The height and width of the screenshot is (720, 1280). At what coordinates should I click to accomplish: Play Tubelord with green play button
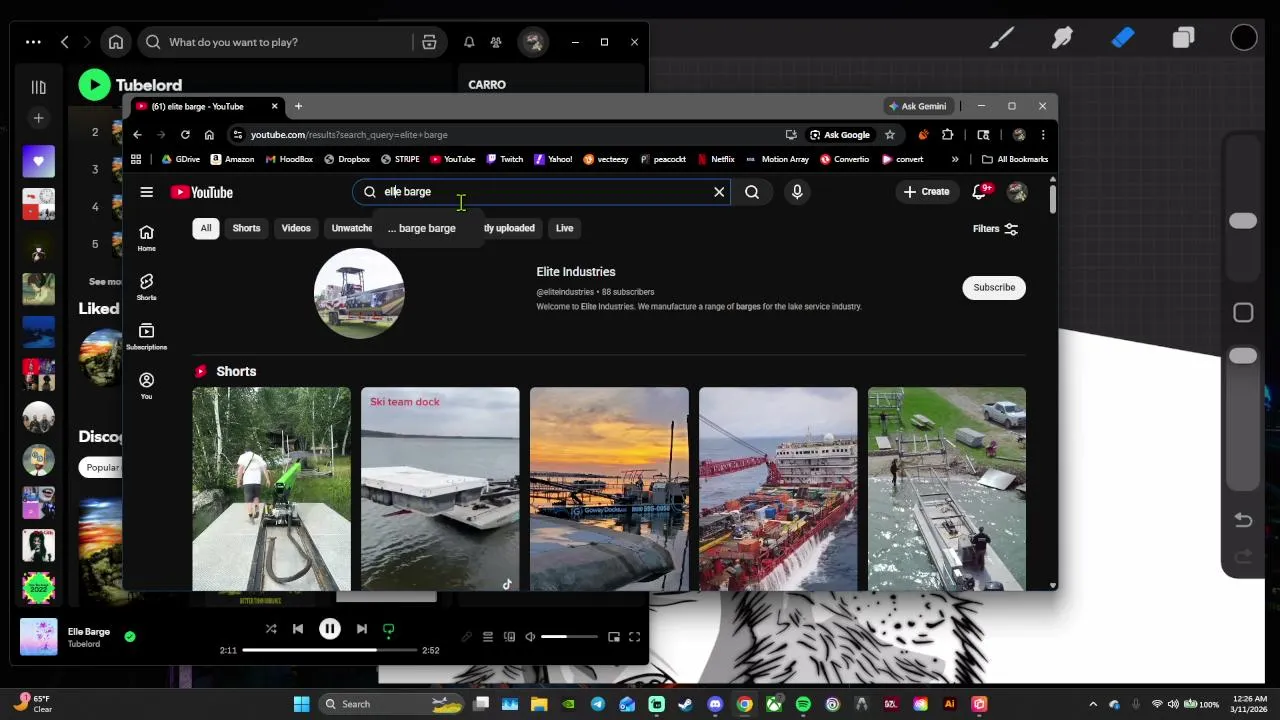[94, 85]
